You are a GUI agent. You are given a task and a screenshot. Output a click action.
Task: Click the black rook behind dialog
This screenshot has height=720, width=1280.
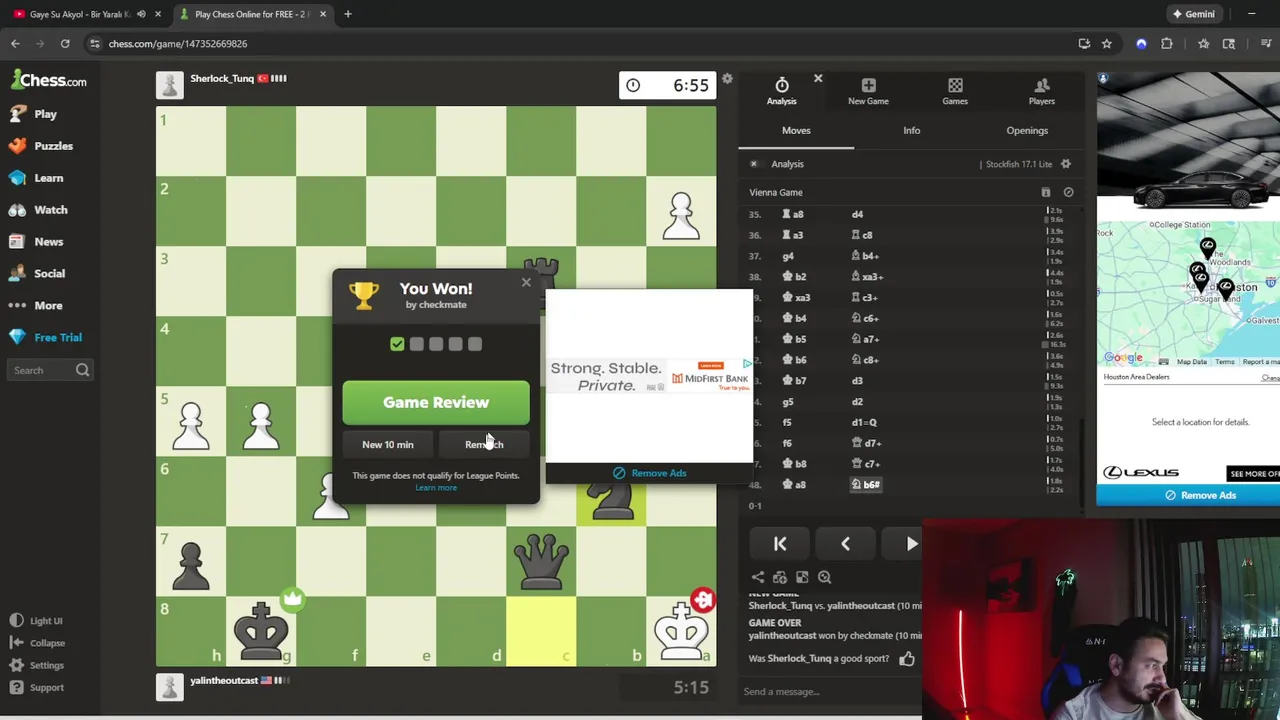(x=541, y=270)
